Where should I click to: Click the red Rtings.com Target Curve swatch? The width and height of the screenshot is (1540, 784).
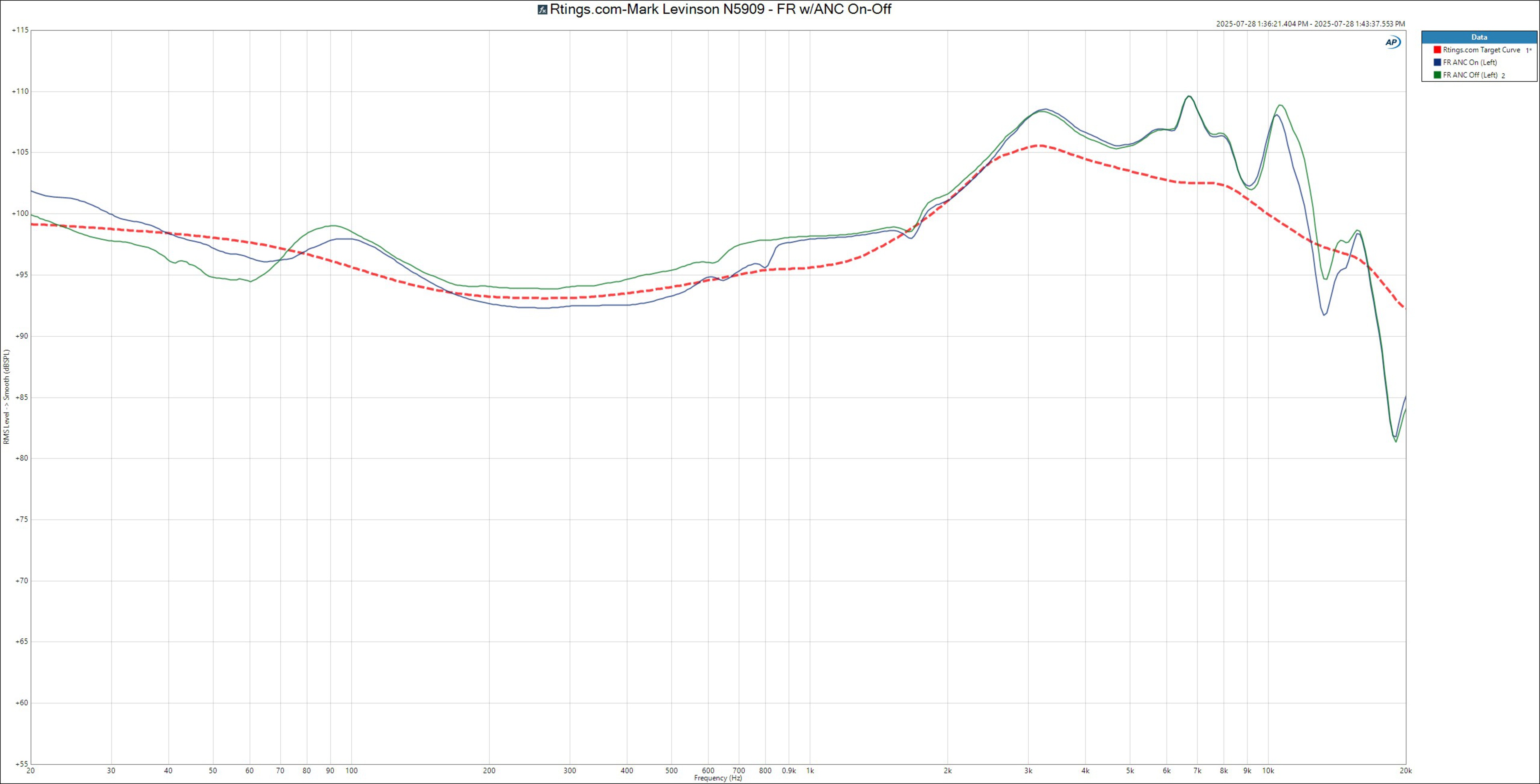1437,50
